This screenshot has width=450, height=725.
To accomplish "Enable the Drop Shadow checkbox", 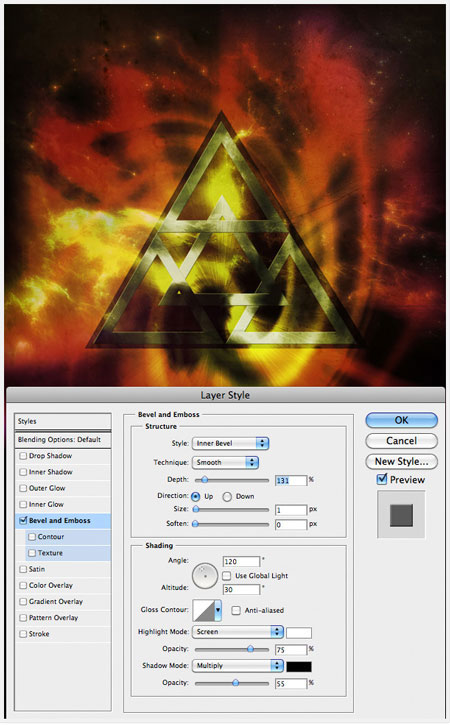I will tap(23, 456).
